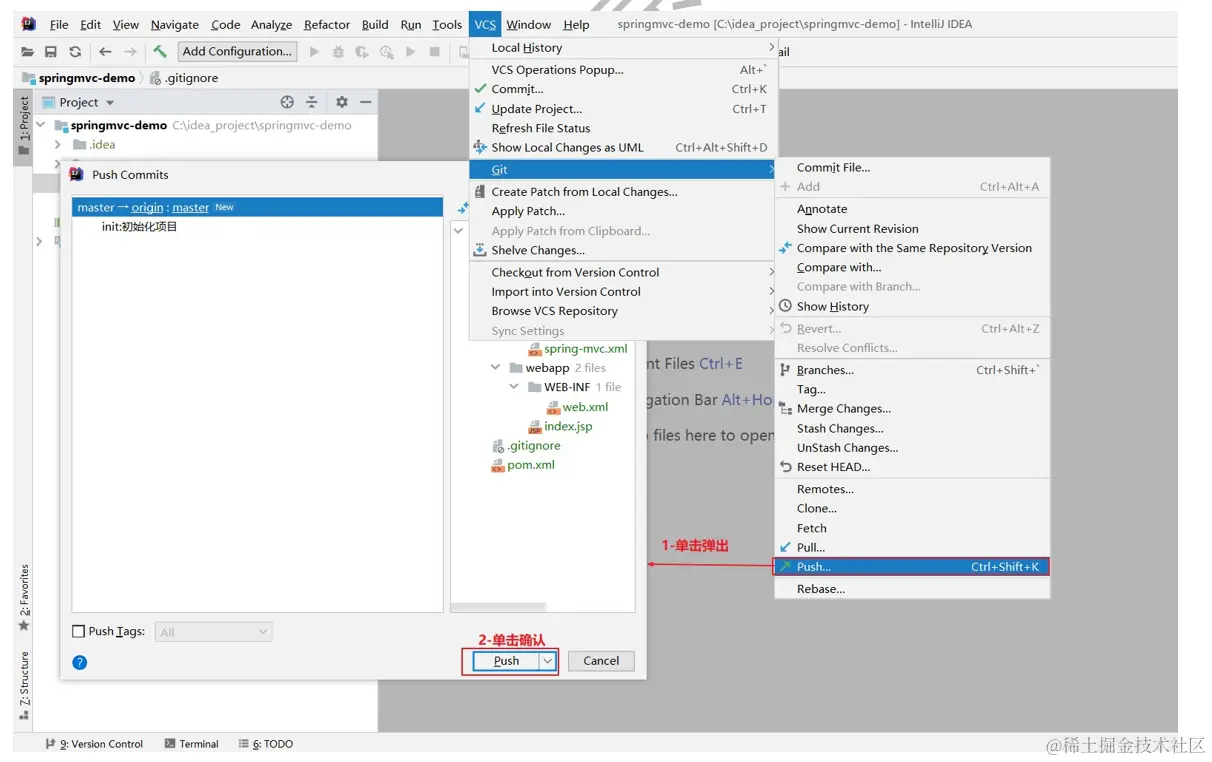The image size is (1212, 762).
Task: Select Reset HEAD... in the Git submenu
Action: click(x=912, y=467)
